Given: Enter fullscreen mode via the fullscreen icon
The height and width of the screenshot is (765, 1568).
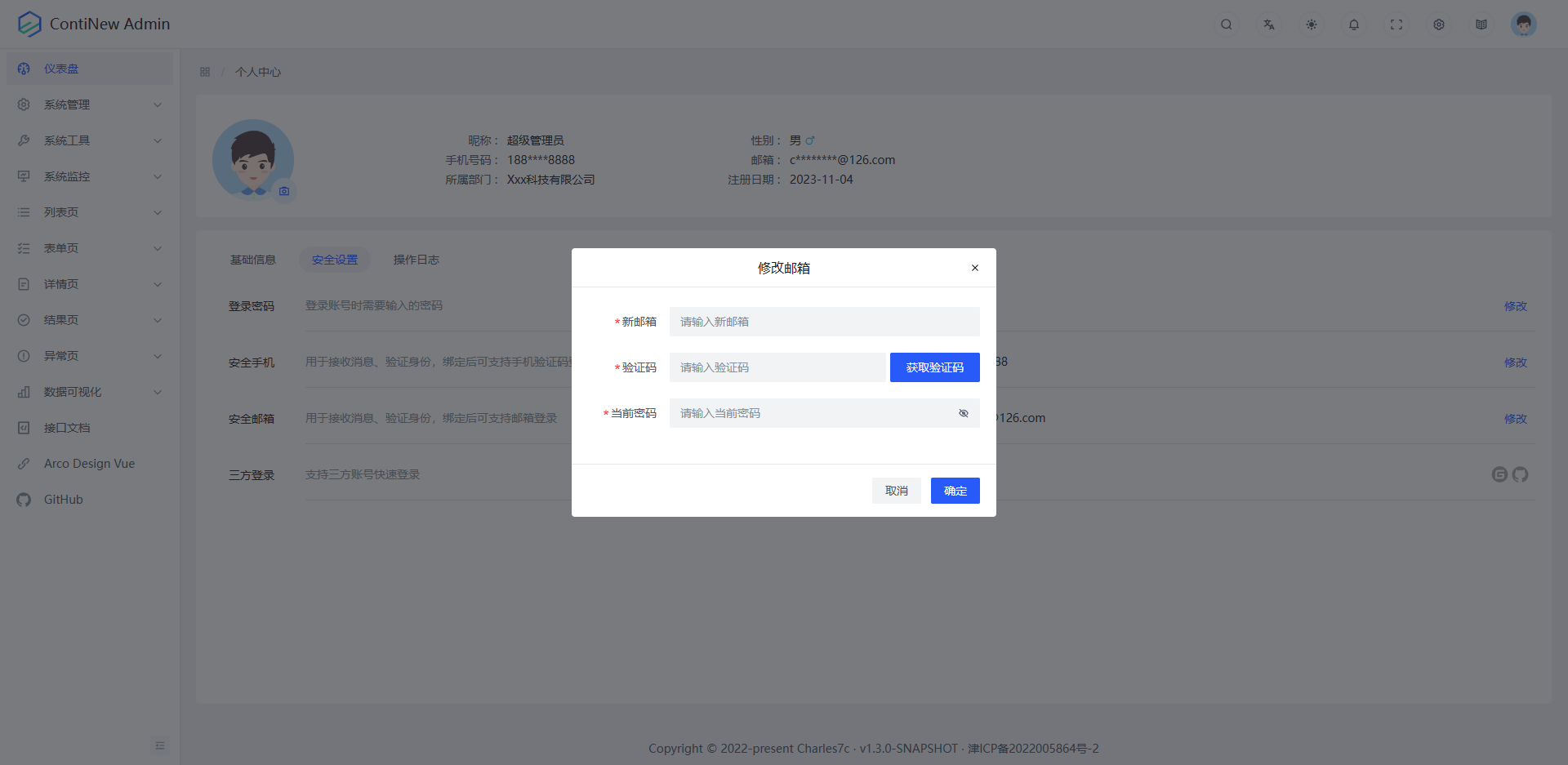Looking at the screenshot, I should pos(1396,24).
